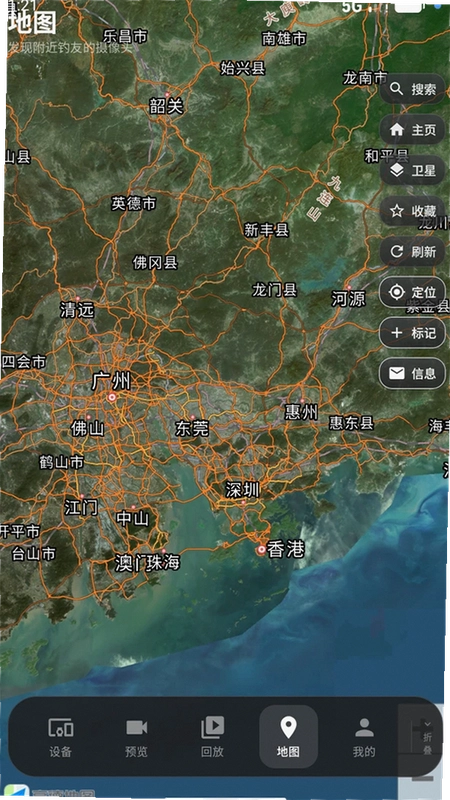Tap the 香港 city marker
Image resolution: width=450 pixels, height=800 pixels.
pyautogui.click(x=261, y=549)
